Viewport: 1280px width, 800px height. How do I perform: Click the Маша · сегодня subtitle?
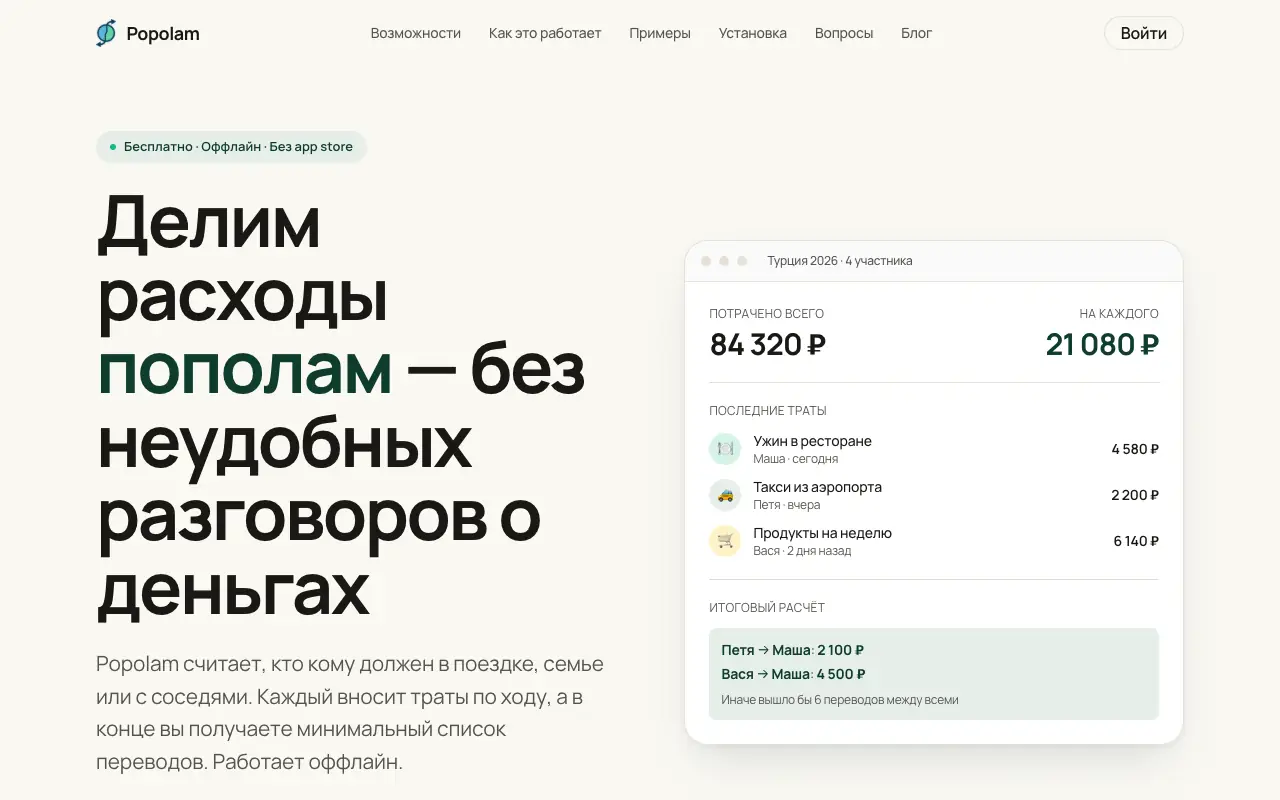[796, 459]
